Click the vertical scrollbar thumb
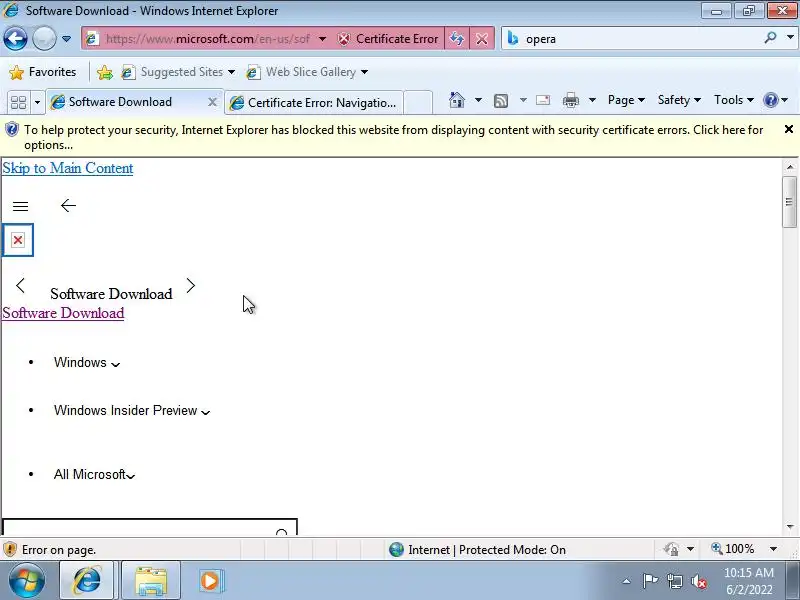Viewport: 800px width, 600px height. pos(789,202)
